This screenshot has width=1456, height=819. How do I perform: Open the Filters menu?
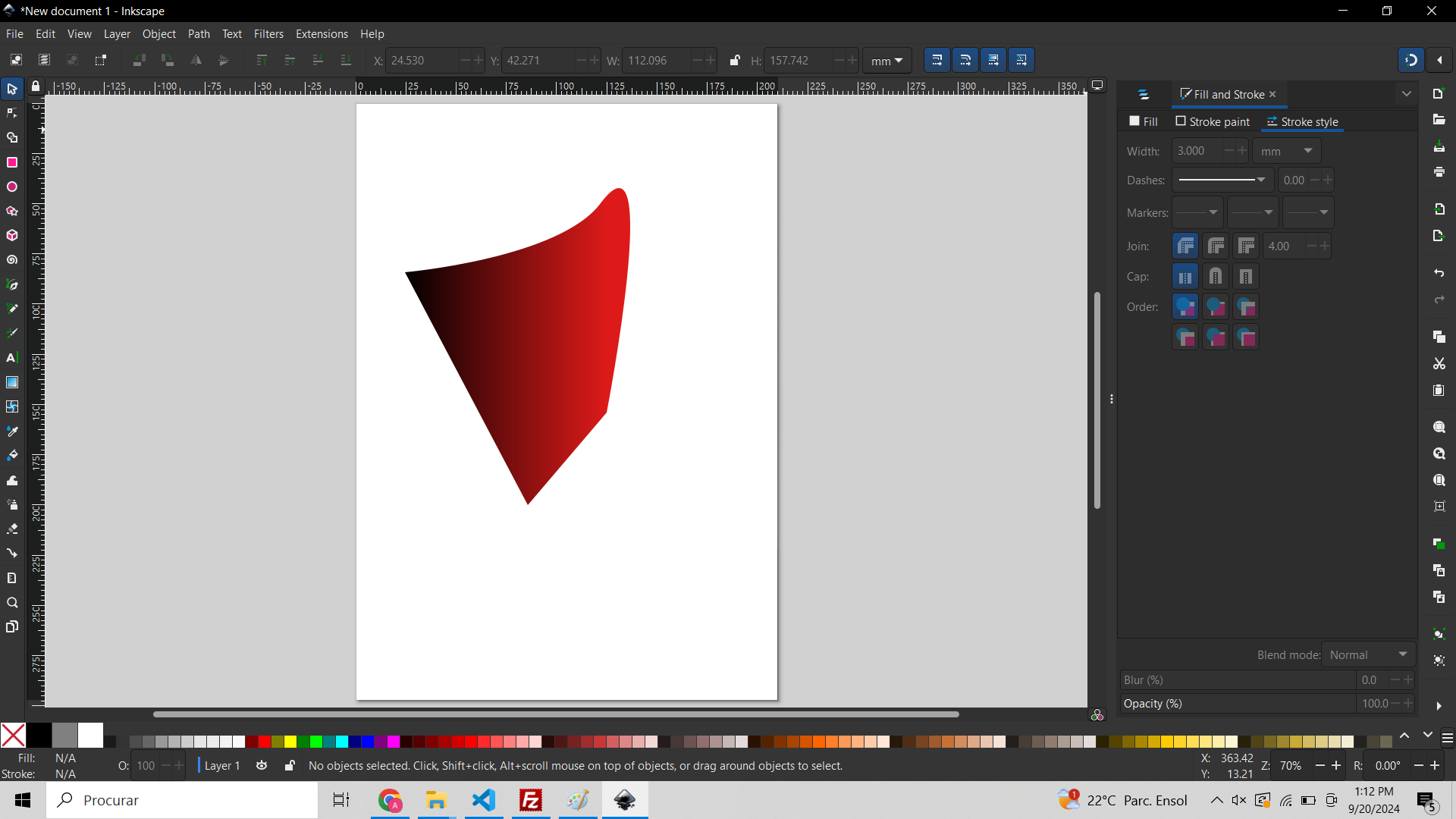(x=268, y=34)
